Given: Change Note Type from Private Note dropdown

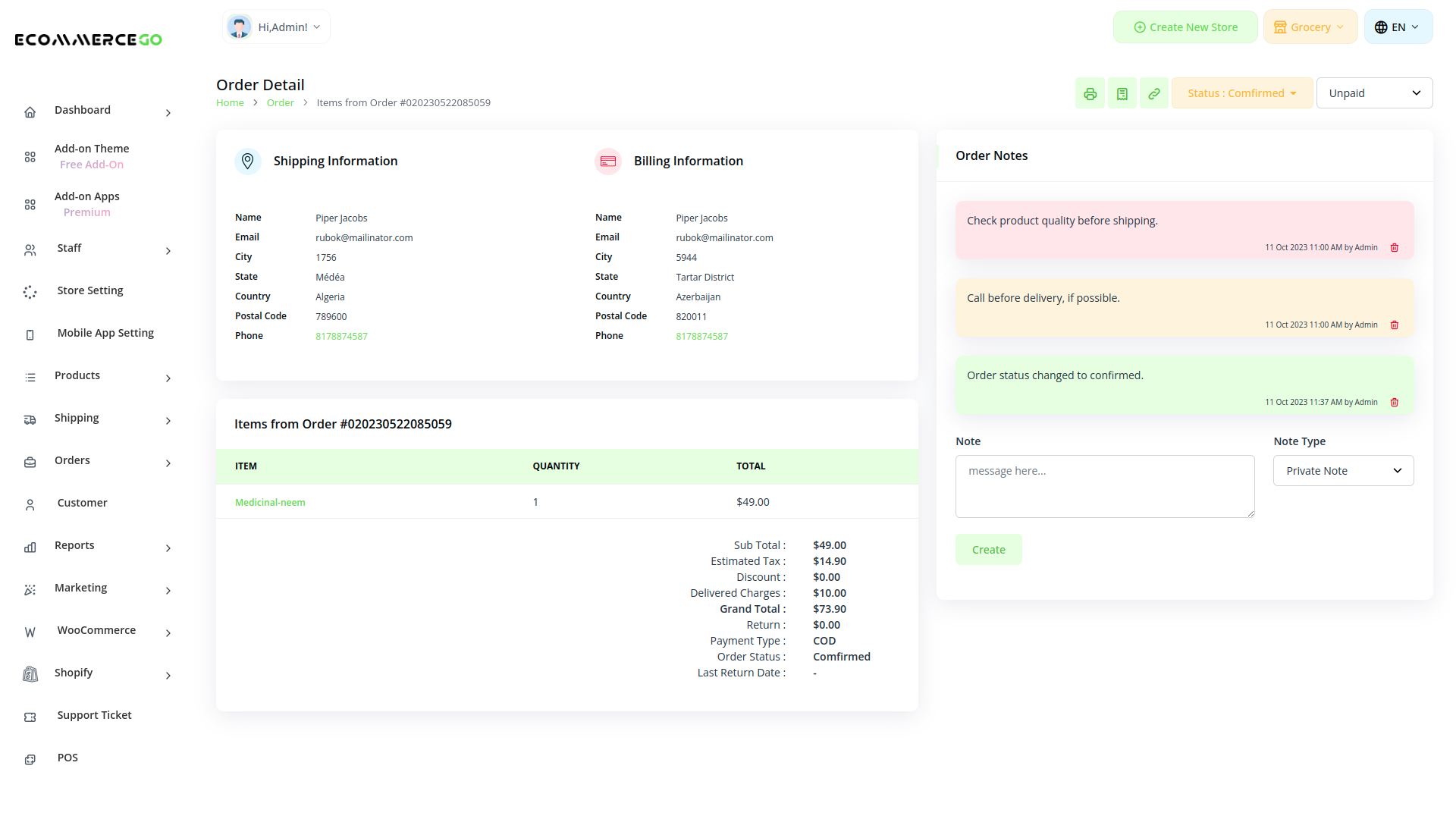Looking at the screenshot, I should [1343, 470].
